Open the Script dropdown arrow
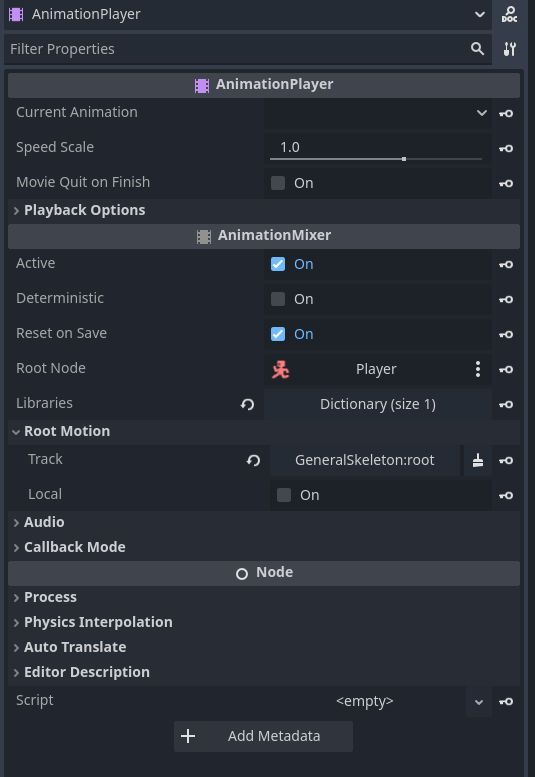The height and width of the screenshot is (777, 535). coord(479,702)
